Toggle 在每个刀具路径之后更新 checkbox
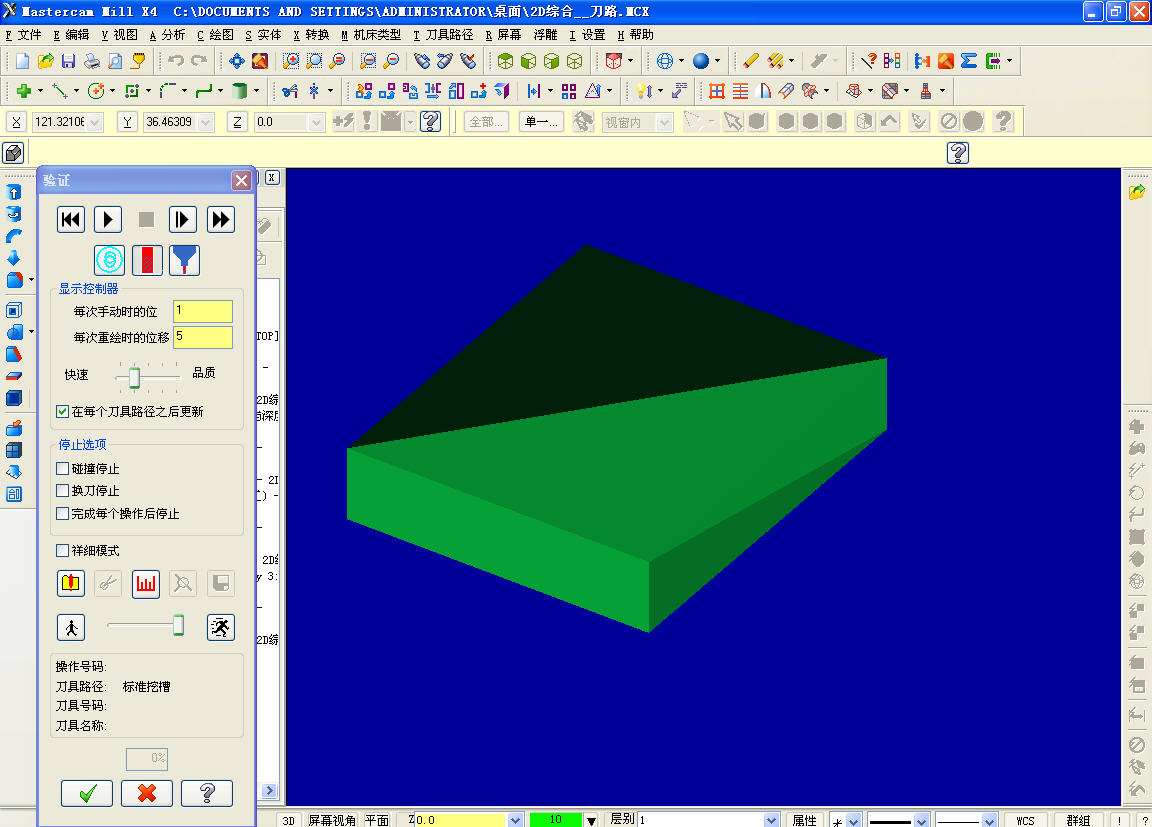This screenshot has width=1152, height=827. click(62, 411)
